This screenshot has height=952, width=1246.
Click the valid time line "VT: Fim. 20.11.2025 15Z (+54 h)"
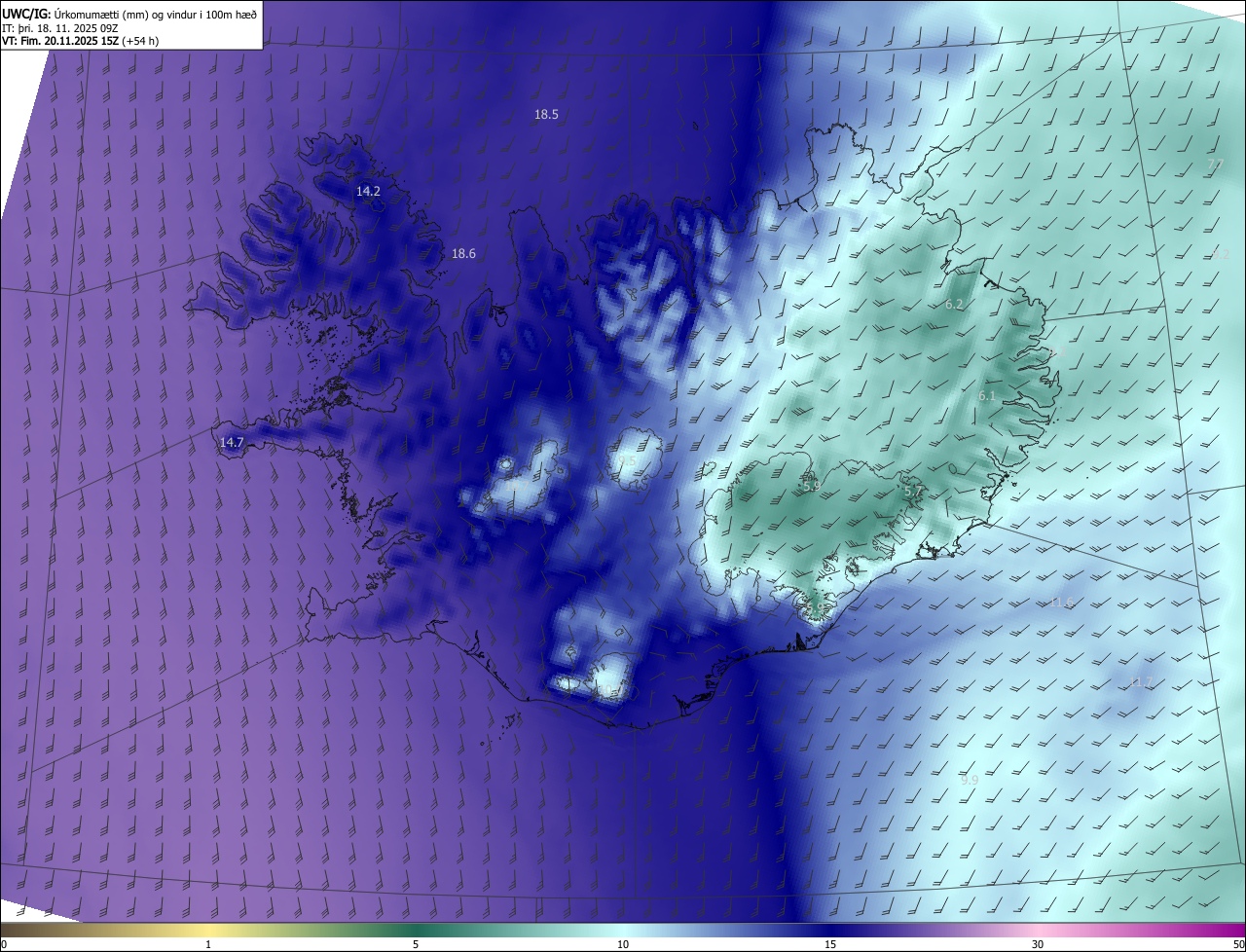coord(81,41)
